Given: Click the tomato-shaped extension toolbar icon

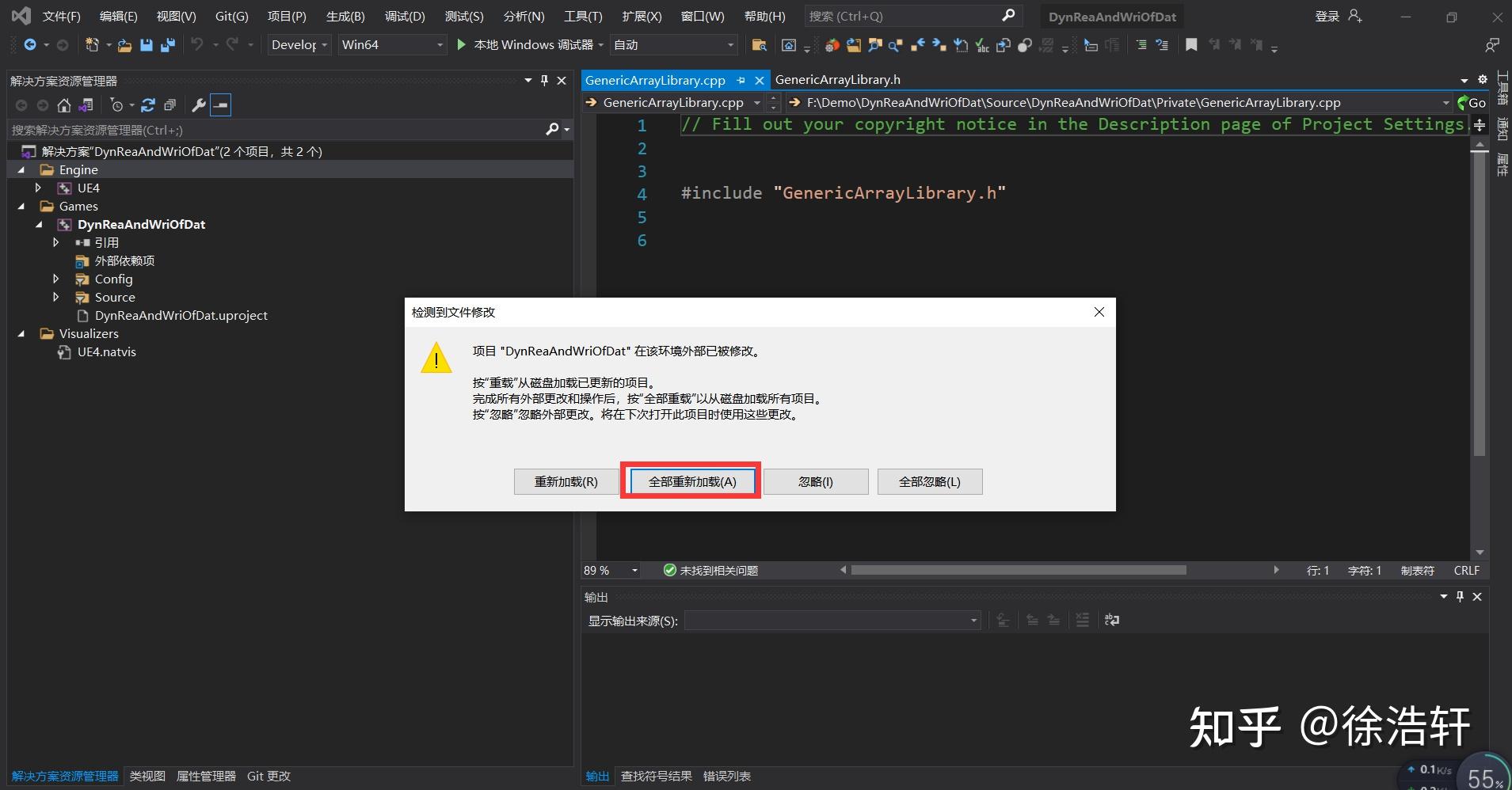Looking at the screenshot, I should tap(832, 45).
